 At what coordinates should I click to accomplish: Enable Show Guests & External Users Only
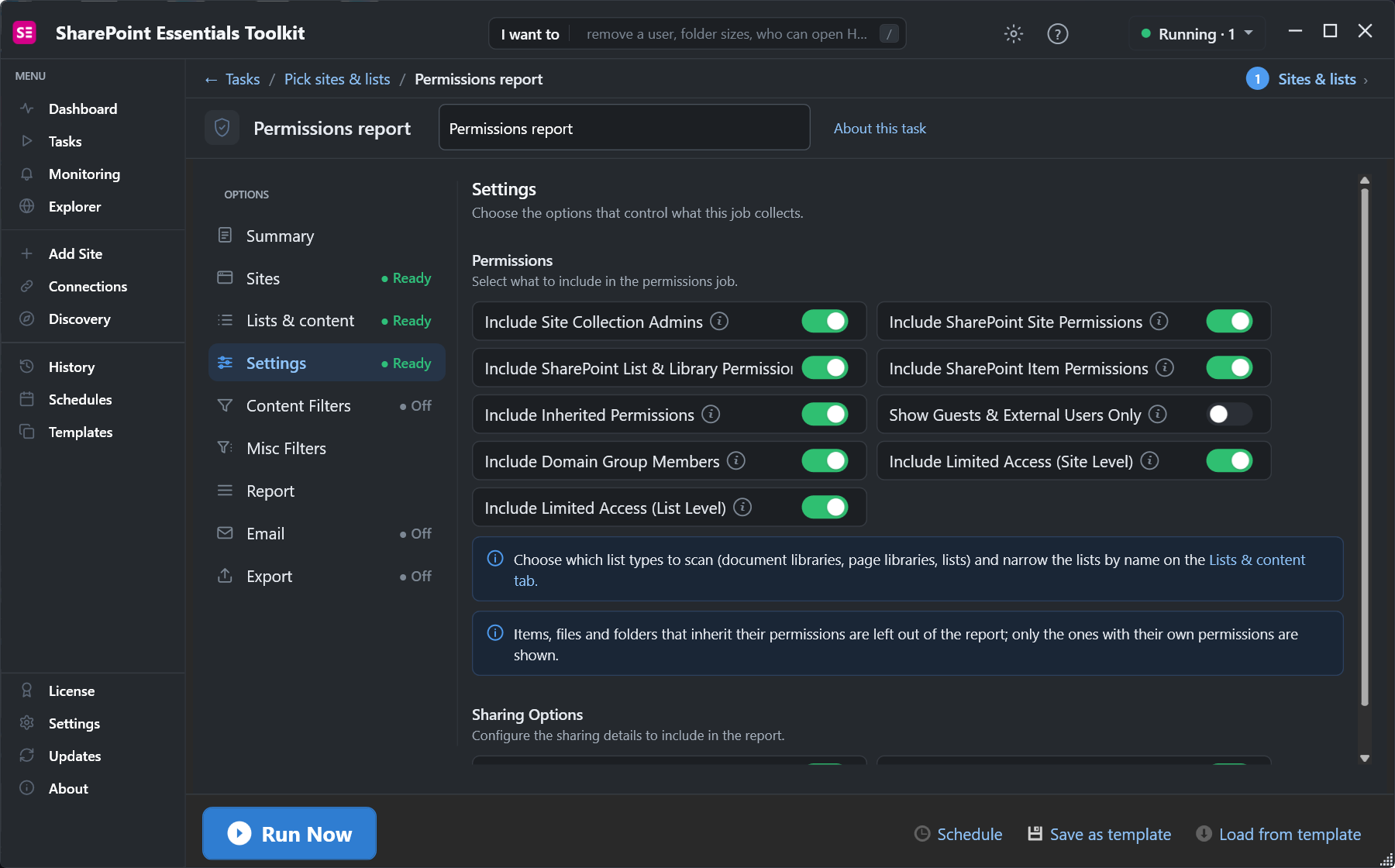pos(1229,414)
